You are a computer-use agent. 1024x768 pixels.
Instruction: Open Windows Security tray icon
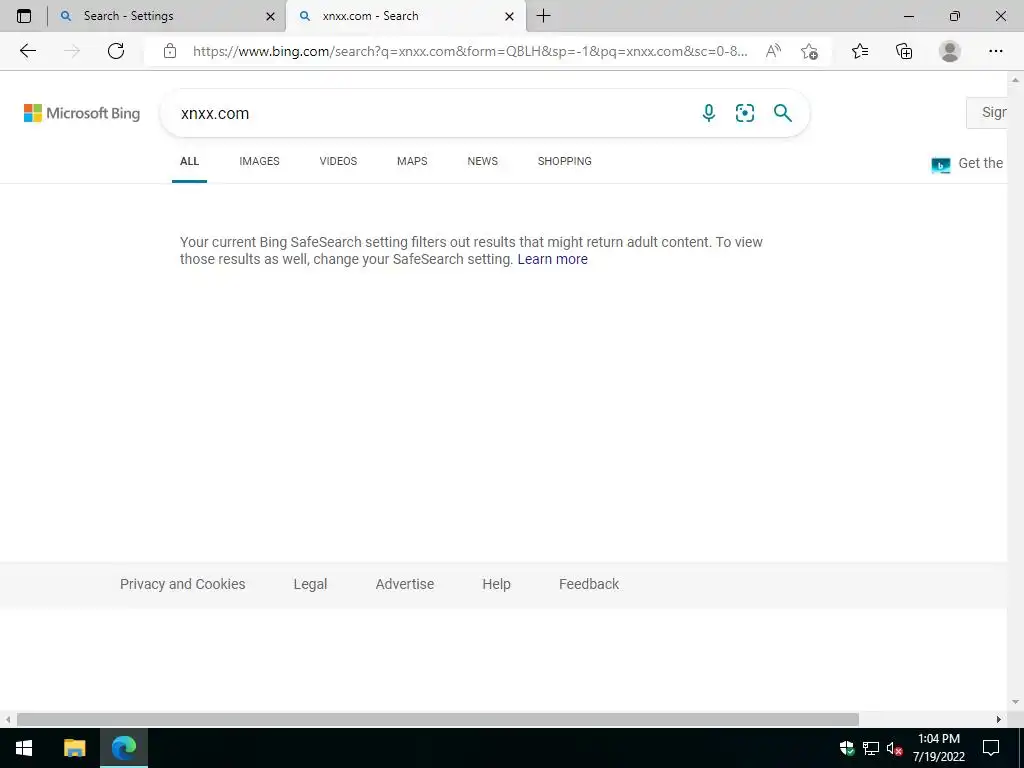point(847,748)
